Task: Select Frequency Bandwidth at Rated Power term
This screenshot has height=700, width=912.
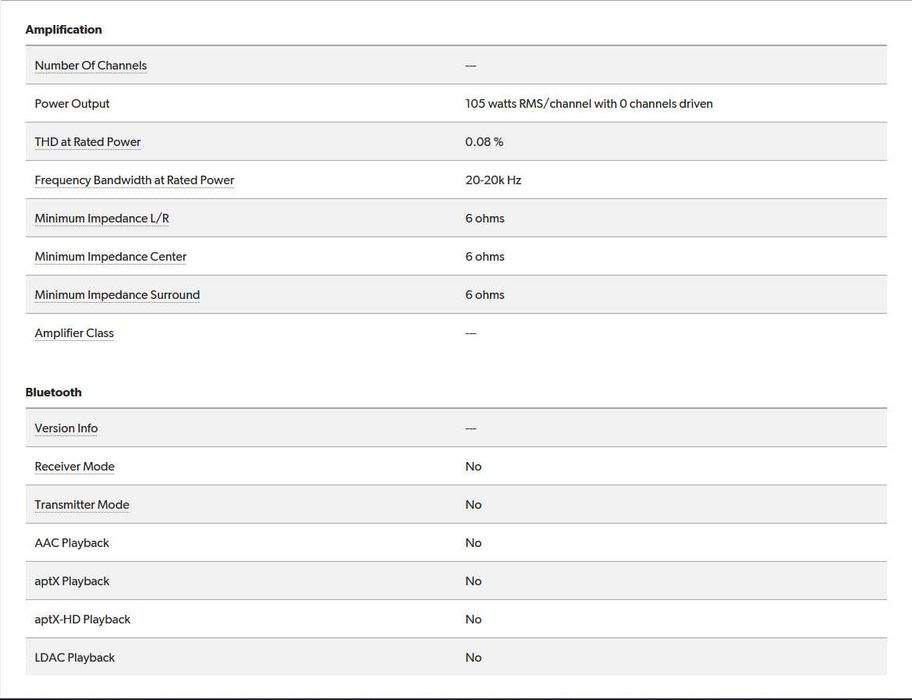Action: pyautogui.click(x=134, y=180)
